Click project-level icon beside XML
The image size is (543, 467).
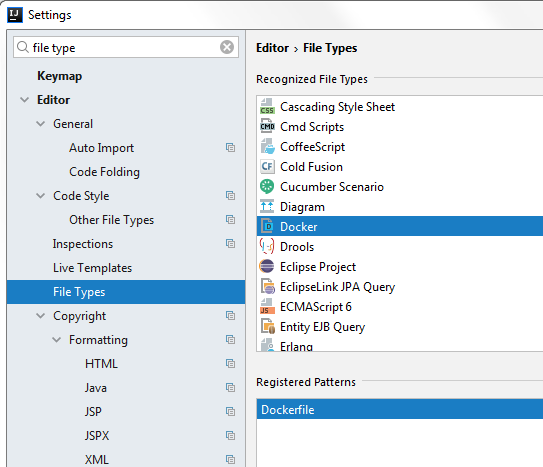(230, 459)
